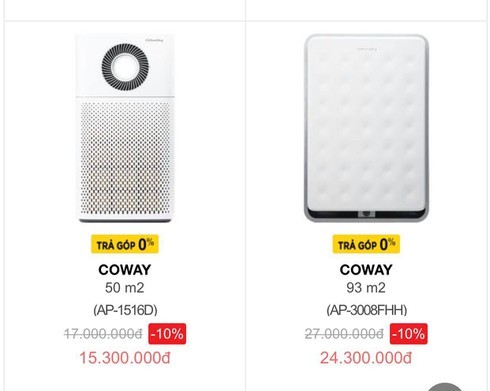
Task: Select the -10% badge on AP-1516D
Action: [167, 334]
